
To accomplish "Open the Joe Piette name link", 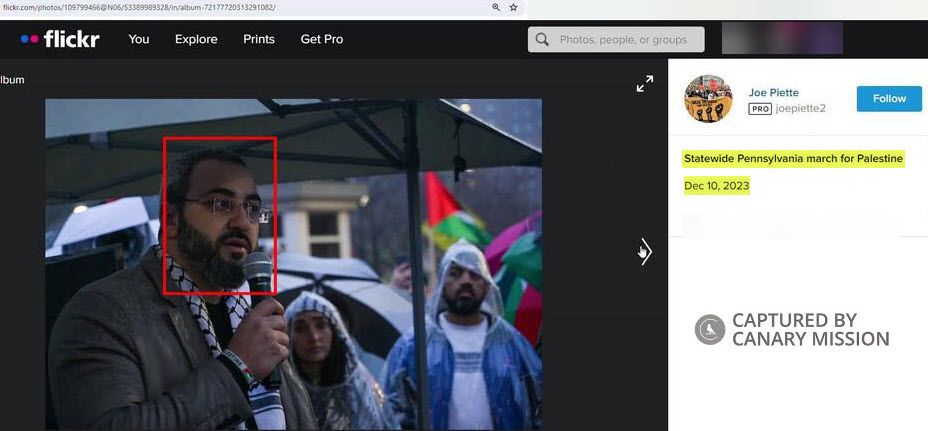I will 773,93.
